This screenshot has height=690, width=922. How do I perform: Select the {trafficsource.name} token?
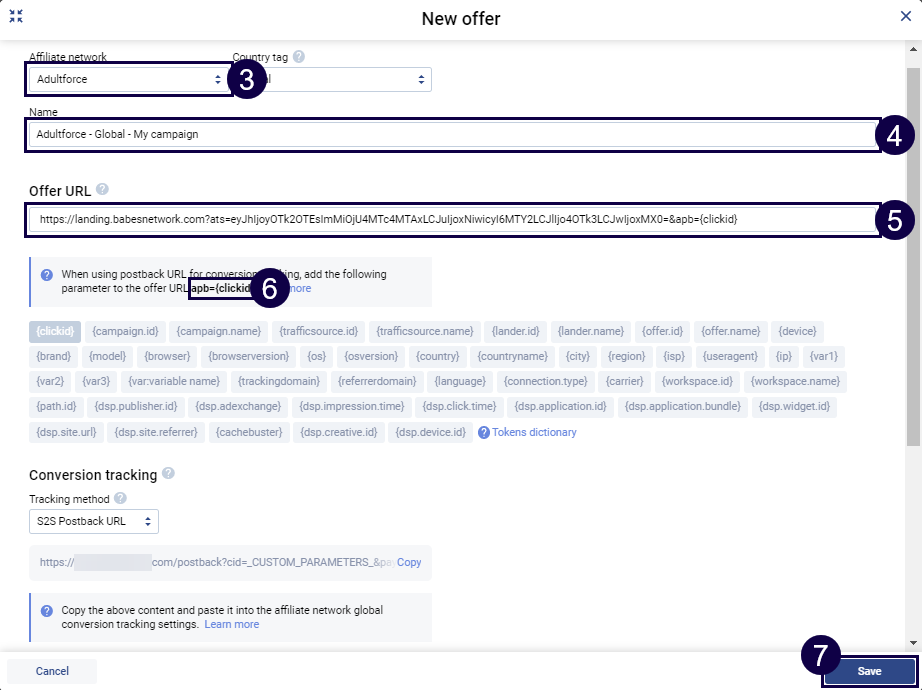click(424, 330)
